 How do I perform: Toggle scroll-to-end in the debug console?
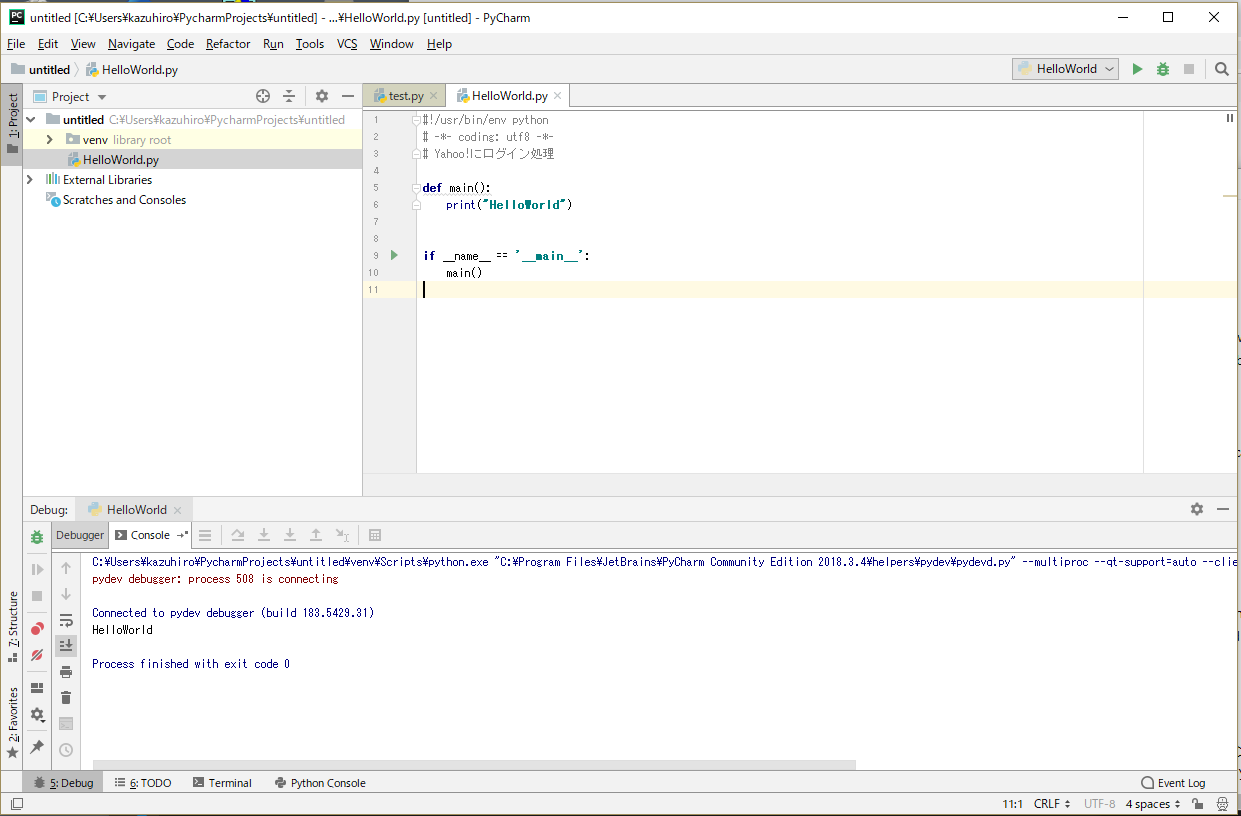(66, 646)
